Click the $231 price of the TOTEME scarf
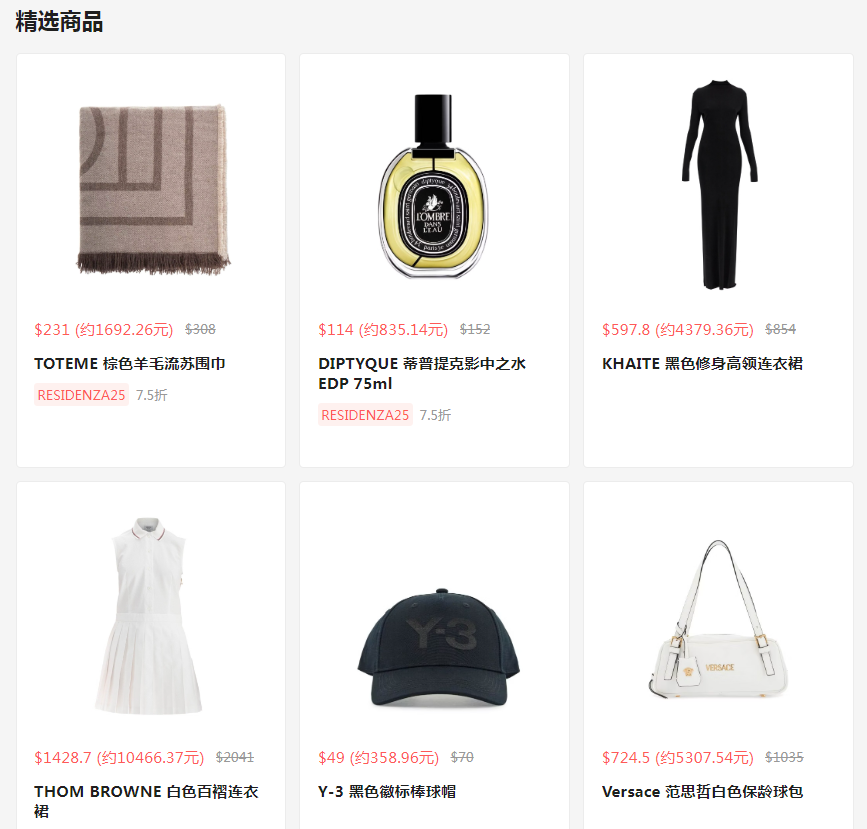This screenshot has height=829, width=867. click(103, 330)
